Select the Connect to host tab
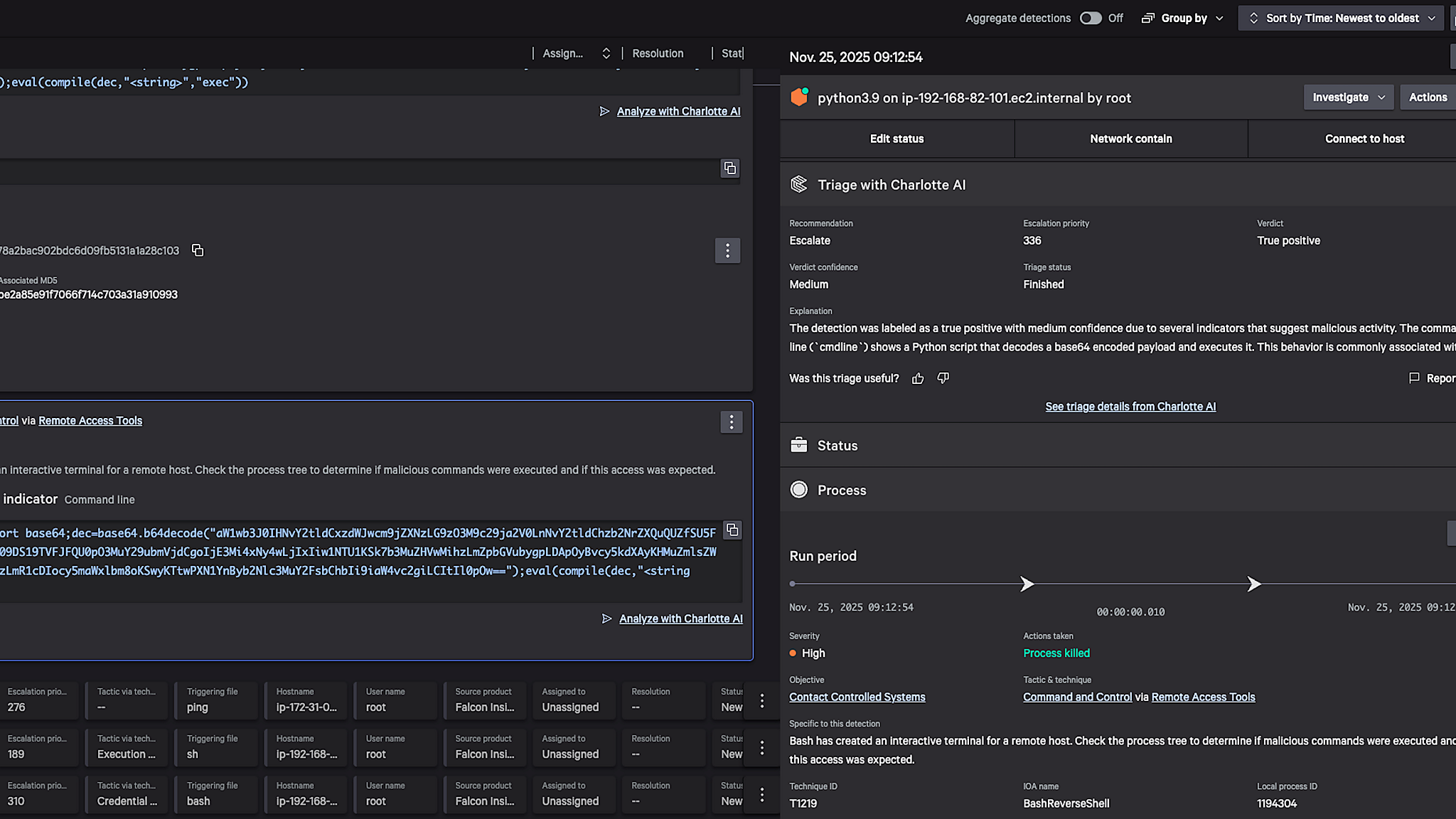The height and width of the screenshot is (819, 1456). click(x=1364, y=139)
